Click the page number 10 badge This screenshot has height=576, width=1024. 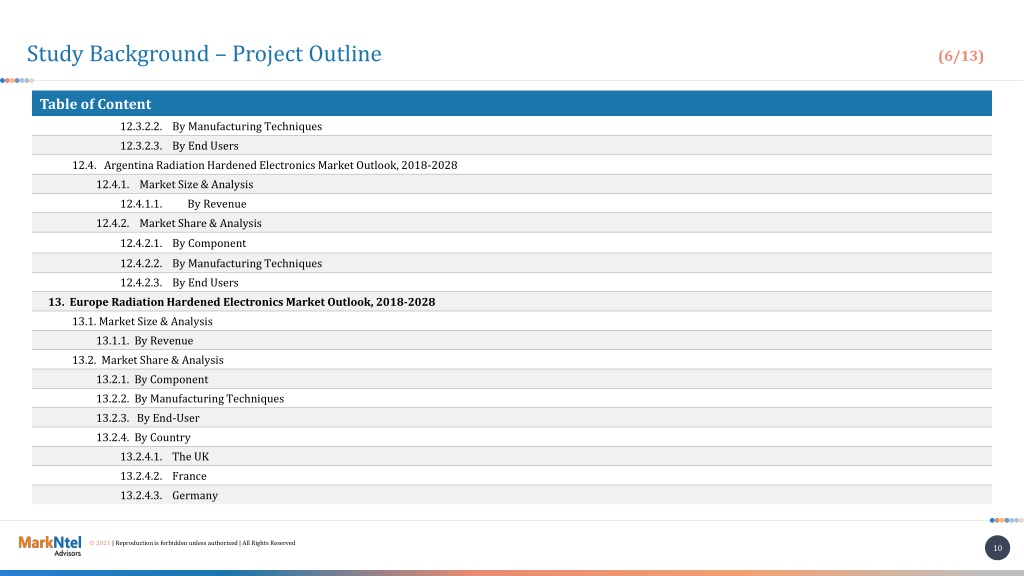click(x=997, y=548)
